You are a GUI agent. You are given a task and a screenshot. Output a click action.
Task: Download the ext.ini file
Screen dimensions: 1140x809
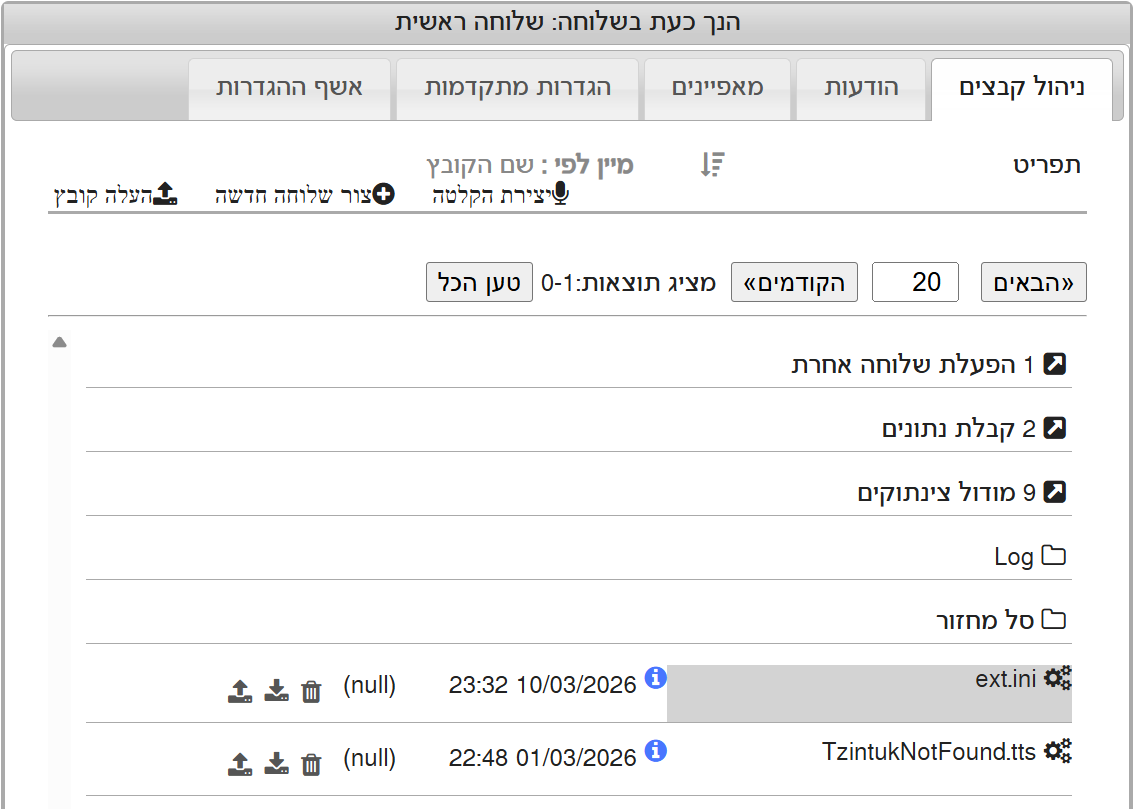tap(277, 691)
